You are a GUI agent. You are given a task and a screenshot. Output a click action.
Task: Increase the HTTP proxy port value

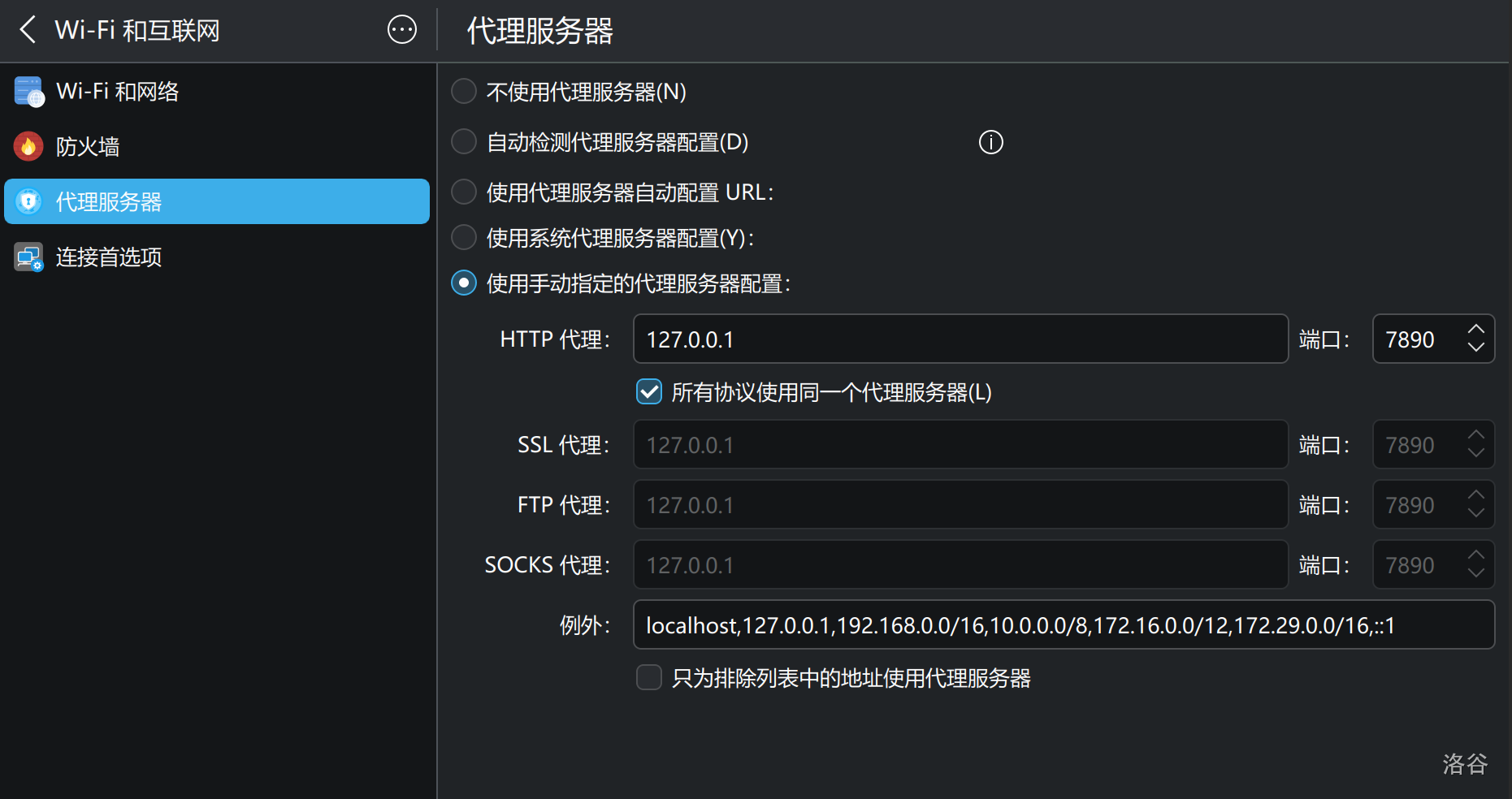pos(1475,330)
